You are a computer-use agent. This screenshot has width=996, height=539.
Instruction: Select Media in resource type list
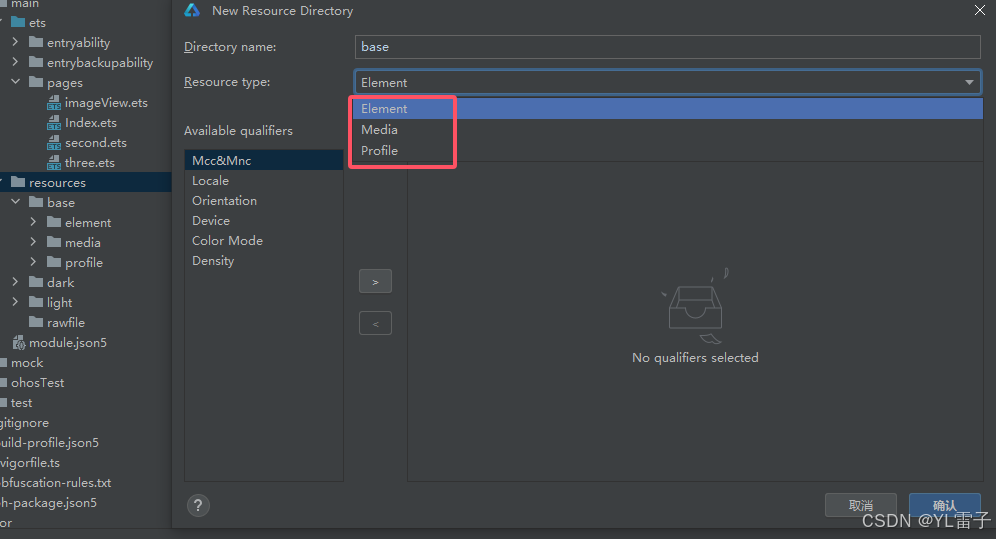tap(668, 130)
